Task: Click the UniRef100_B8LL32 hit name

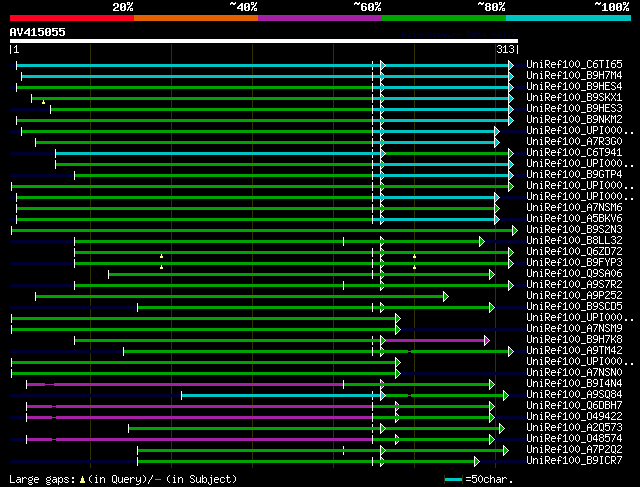Action: tap(574, 240)
